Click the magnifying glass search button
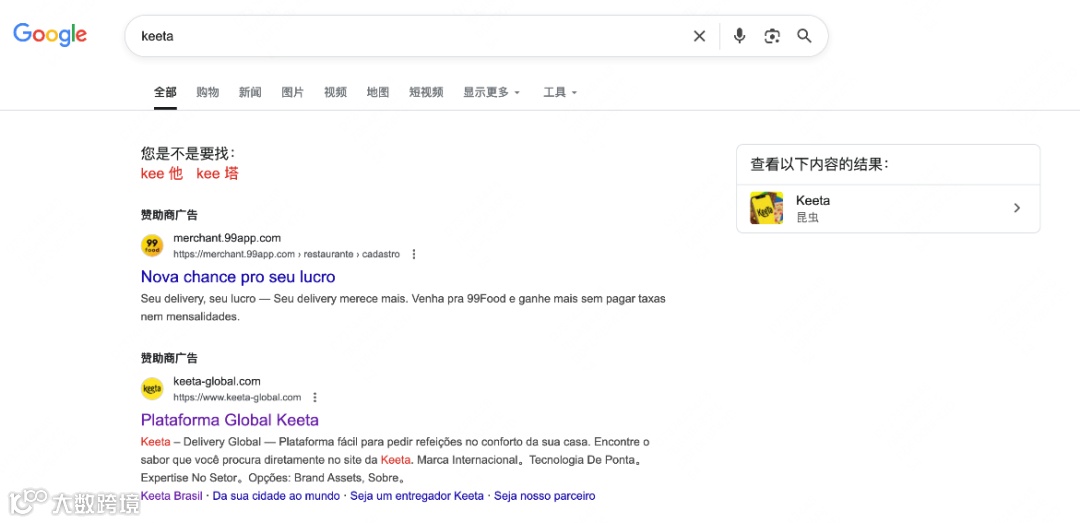Image resolution: width=1080 pixels, height=523 pixels. tap(804, 36)
